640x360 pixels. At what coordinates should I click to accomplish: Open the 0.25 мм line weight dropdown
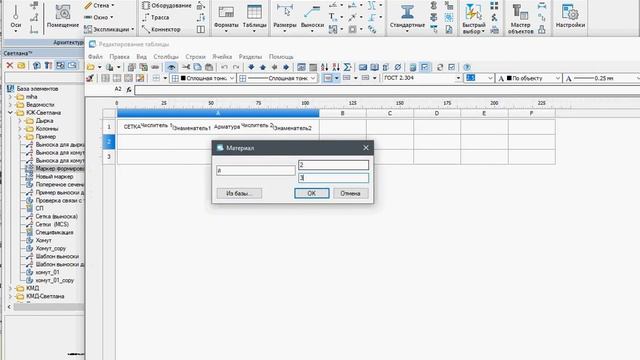pos(602,78)
